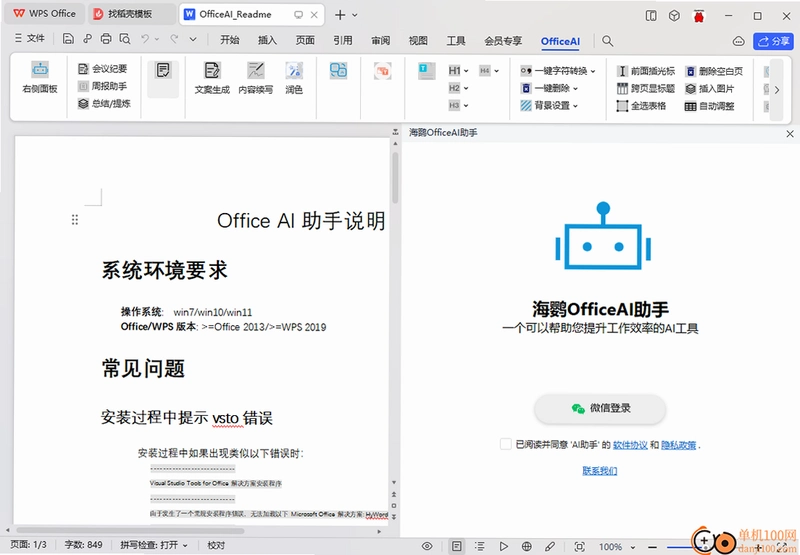Click the print icon in quick toolbar
The width and height of the screenshot is (800, 555).
106,38
